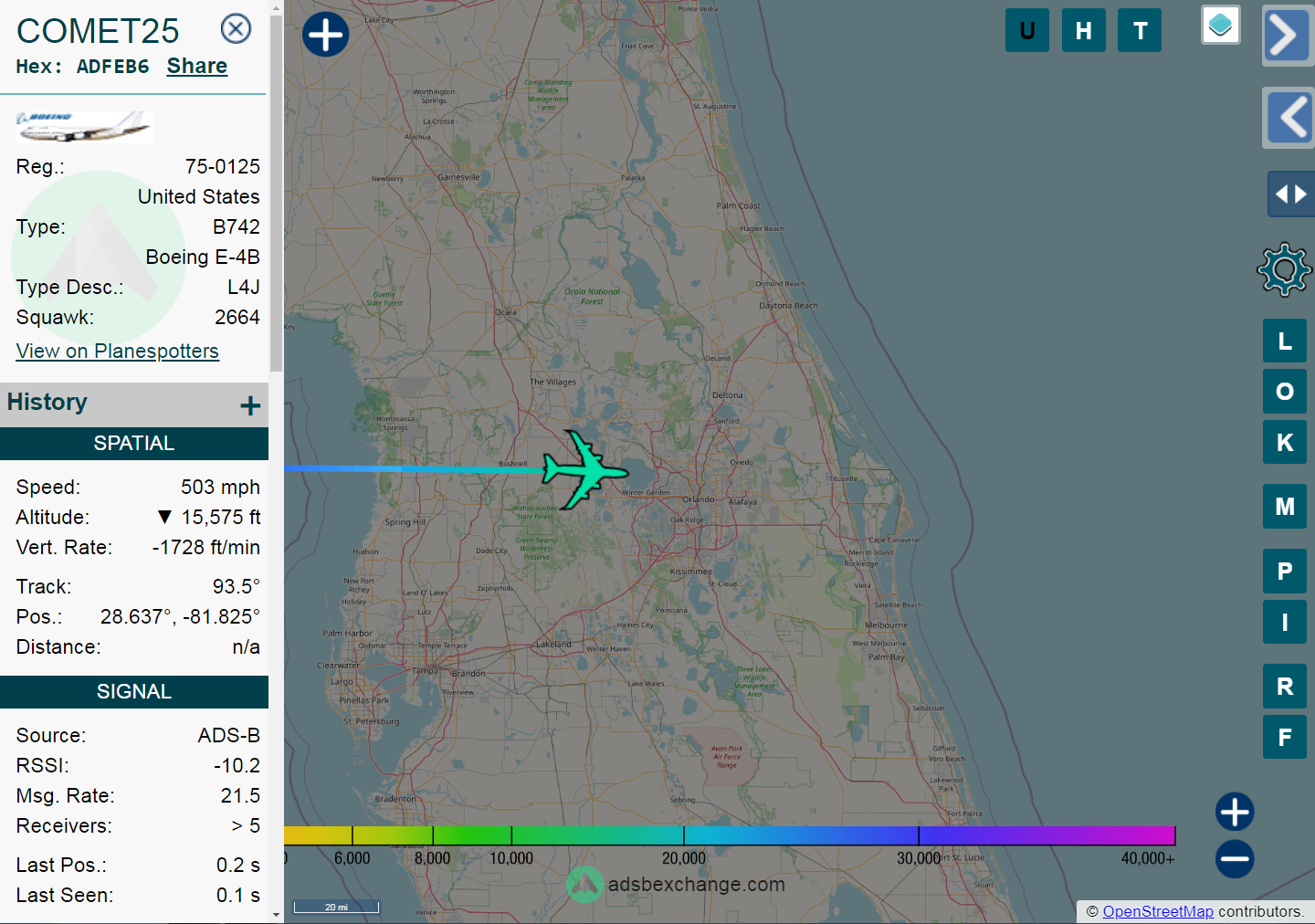This screenshot has width=1315, height=924.
Task: Toggle the O map option button
Action: coord(1285,392)
